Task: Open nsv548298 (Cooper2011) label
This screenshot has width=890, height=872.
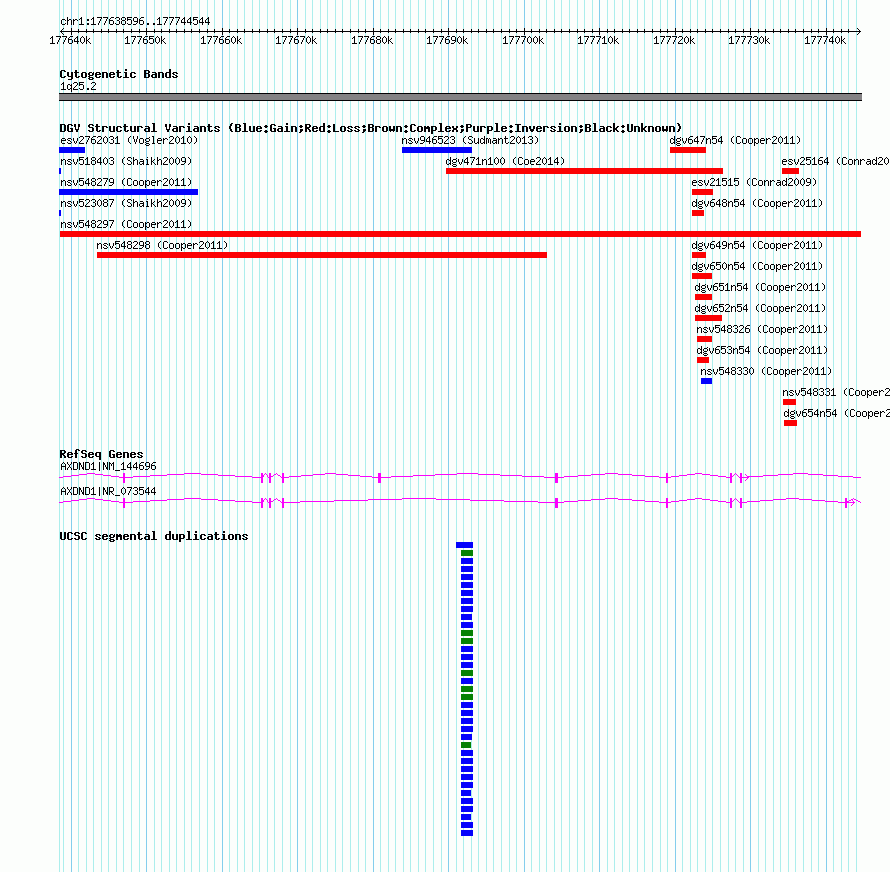Action: (162, 245)
